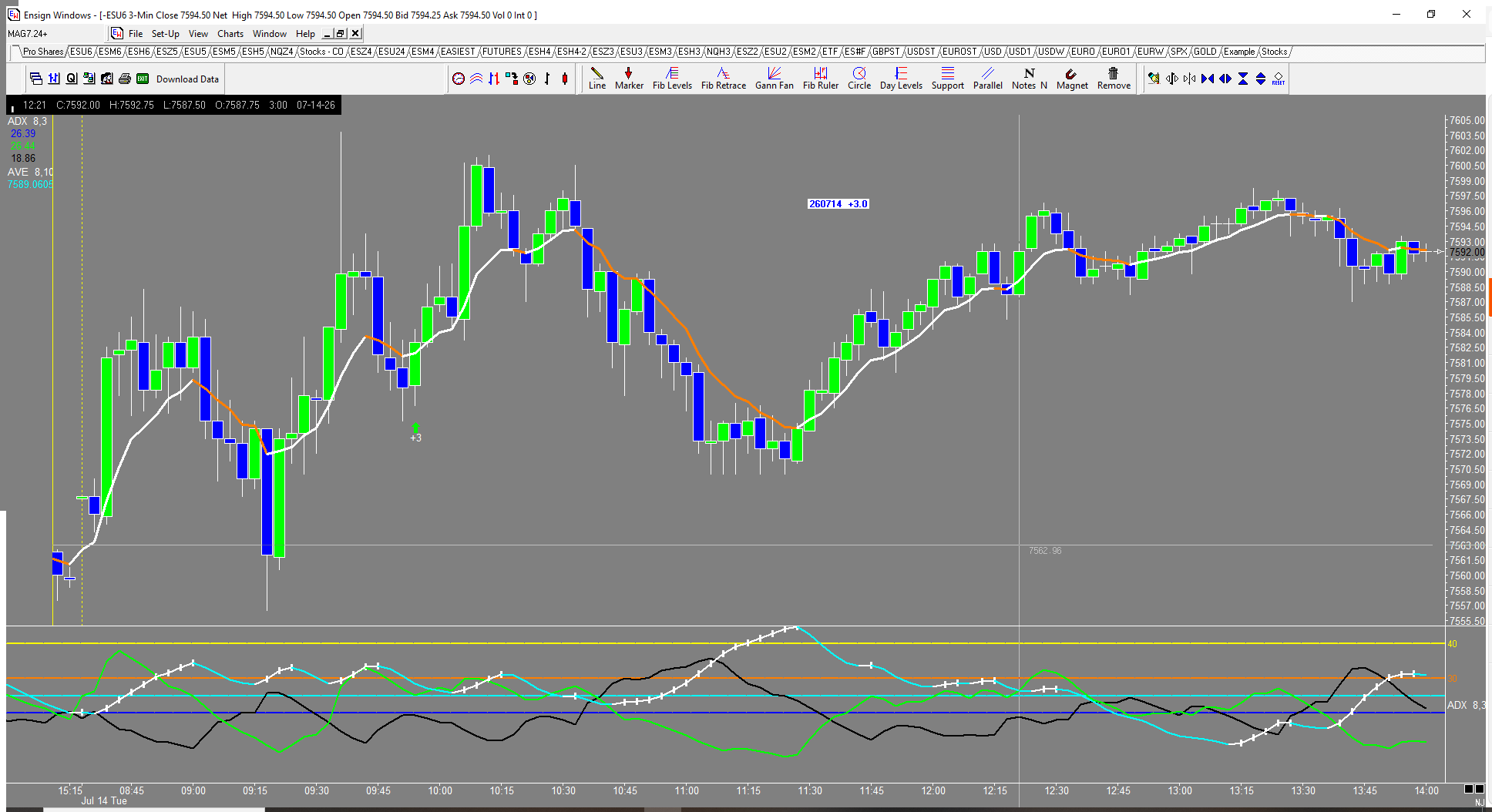
Task: Click the printer icon
Action: click(x=125, y=79)
